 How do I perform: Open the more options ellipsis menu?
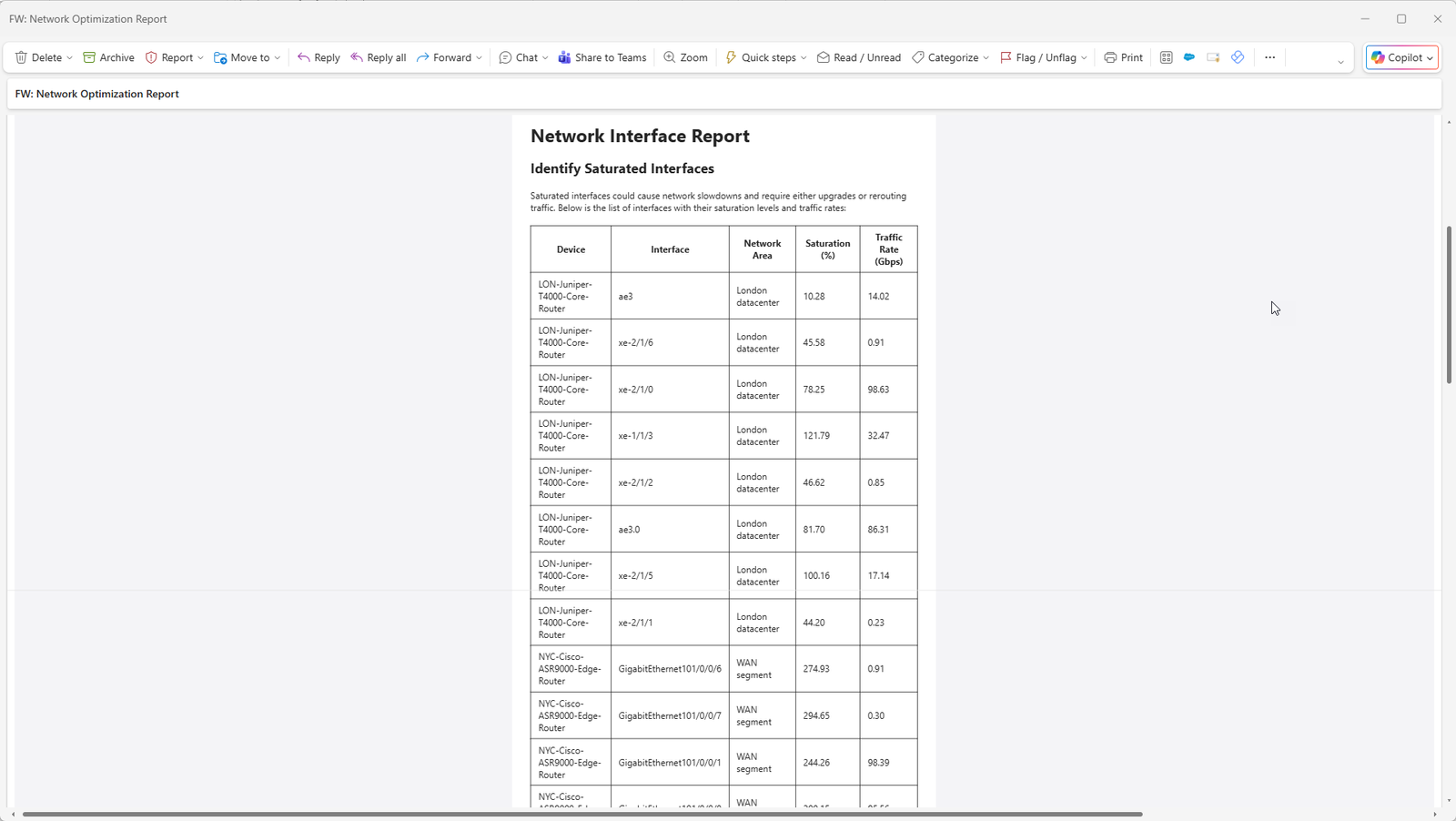point(1269,57)
